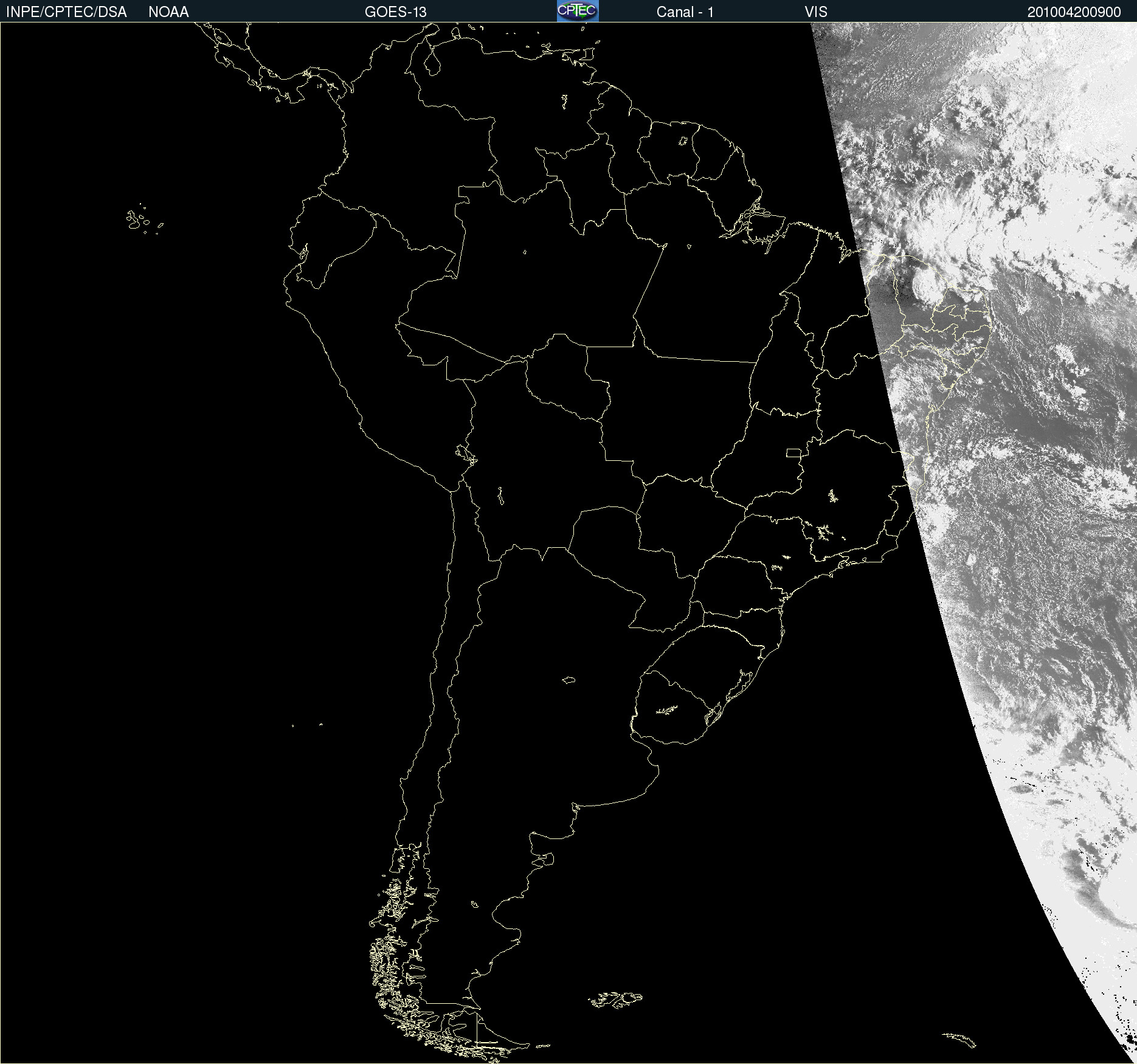Screen dimensions: 1137x1064
Task: Click the NOAA label in the header
Action: (168, 12)
